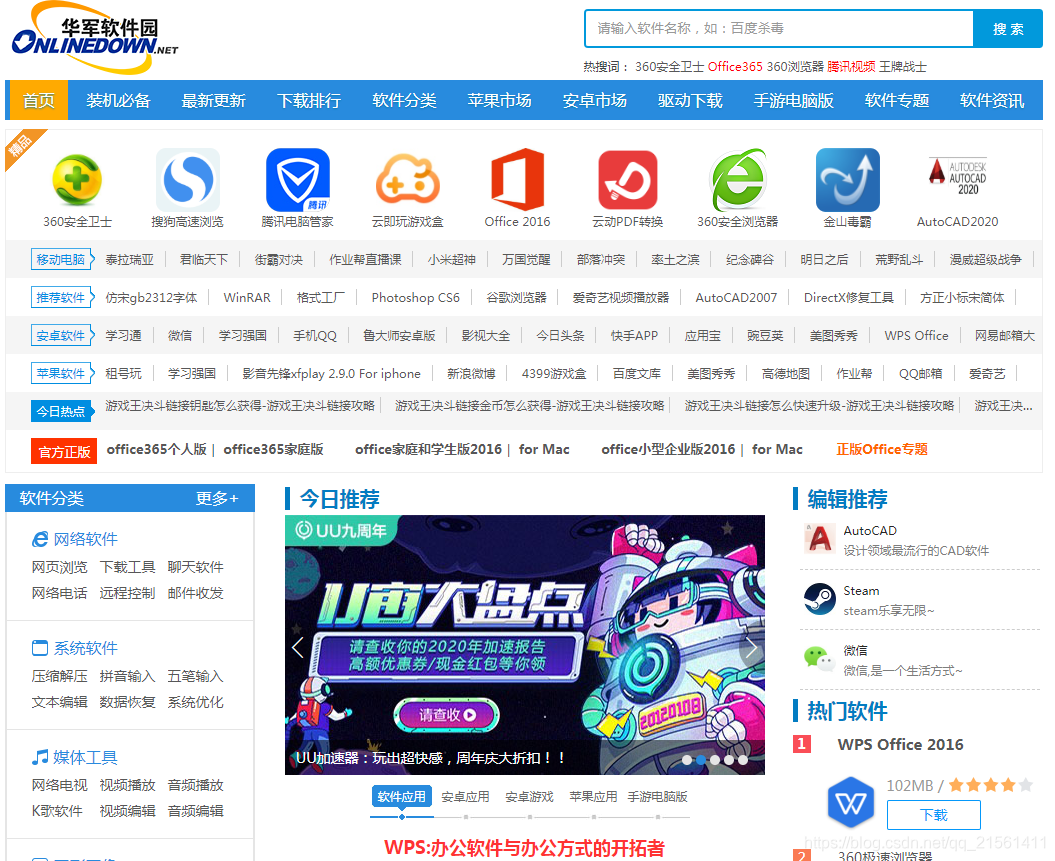1055x861 pixels.
Task: Select the first banner carousel dot
Action: pyautogui.click(x=687, y=759)
